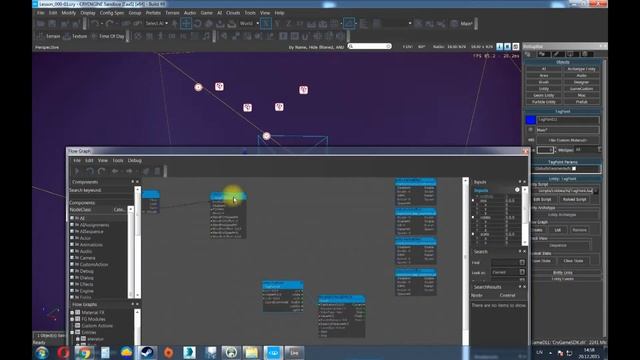Click the Find field in Search panel
Screen dimensions: 640x360
point(508,262)
